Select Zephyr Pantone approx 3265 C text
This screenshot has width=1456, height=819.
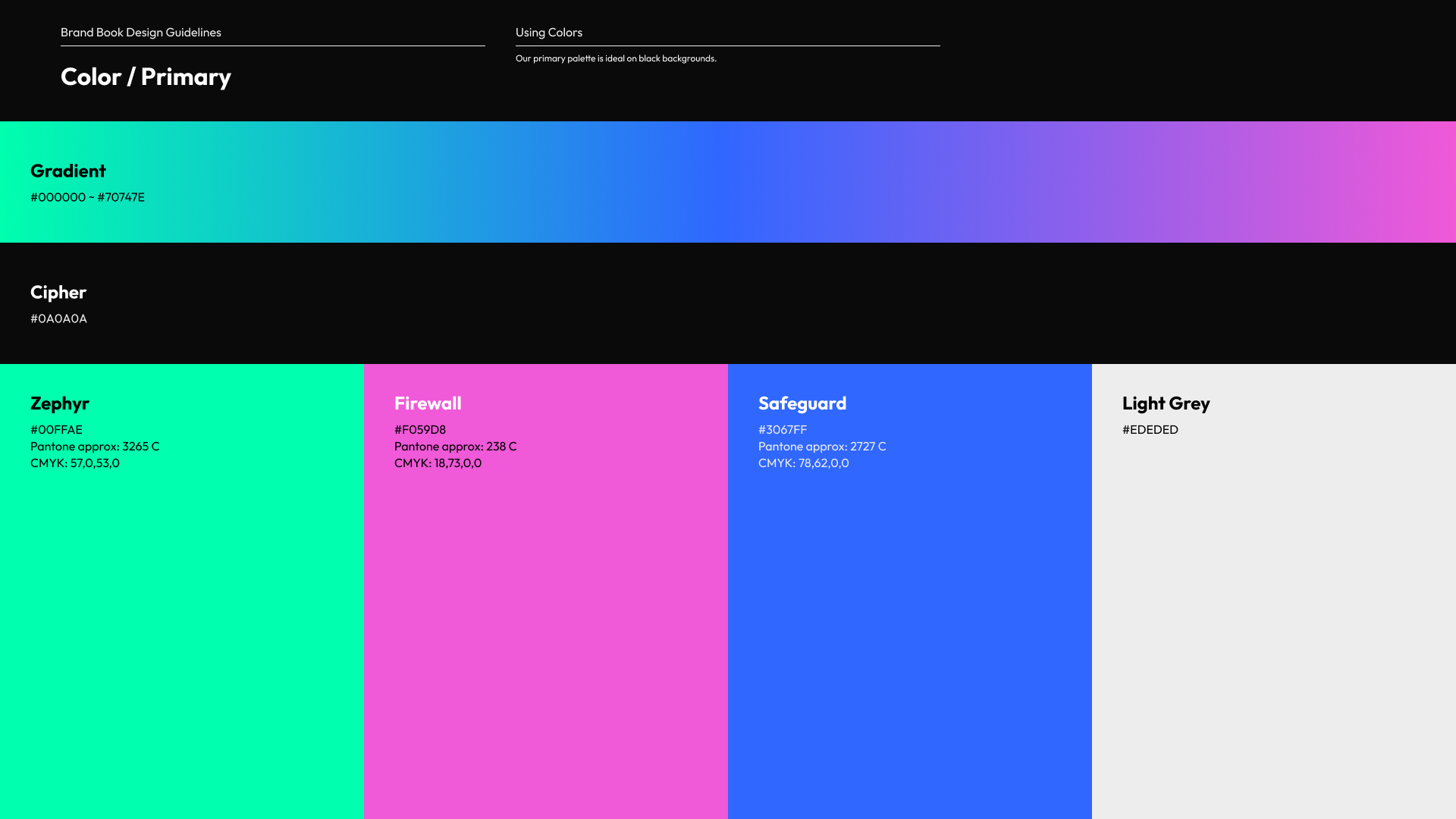95,446
